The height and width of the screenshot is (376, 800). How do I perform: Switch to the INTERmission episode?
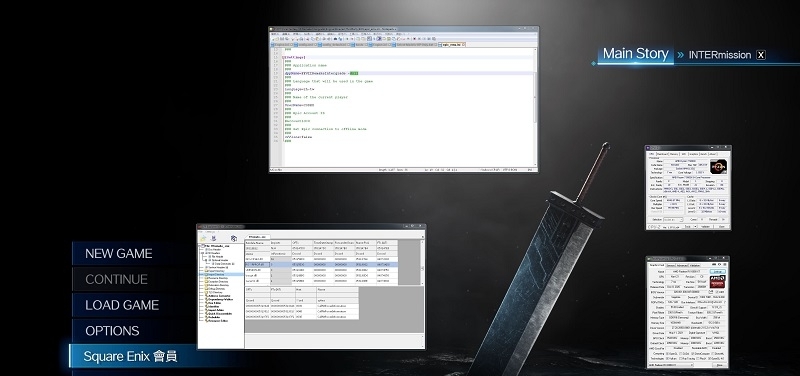point(720,55)
